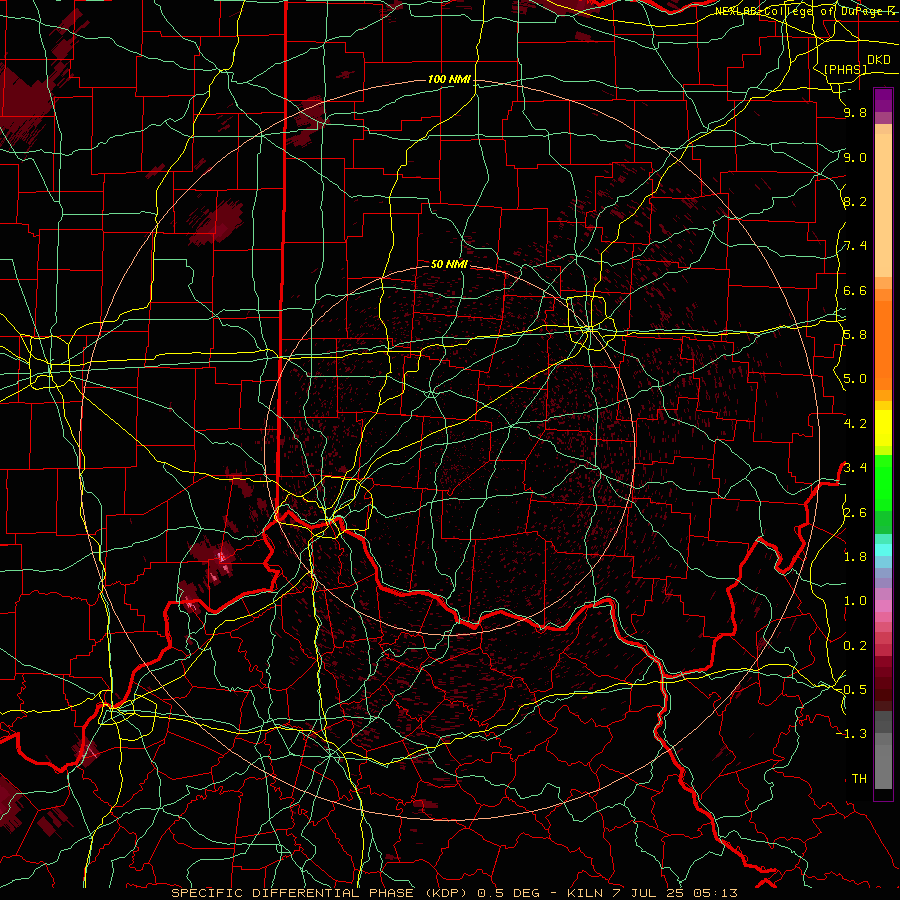
Task: Click the 7.4 legend value
Action: (x=855, y=246)
